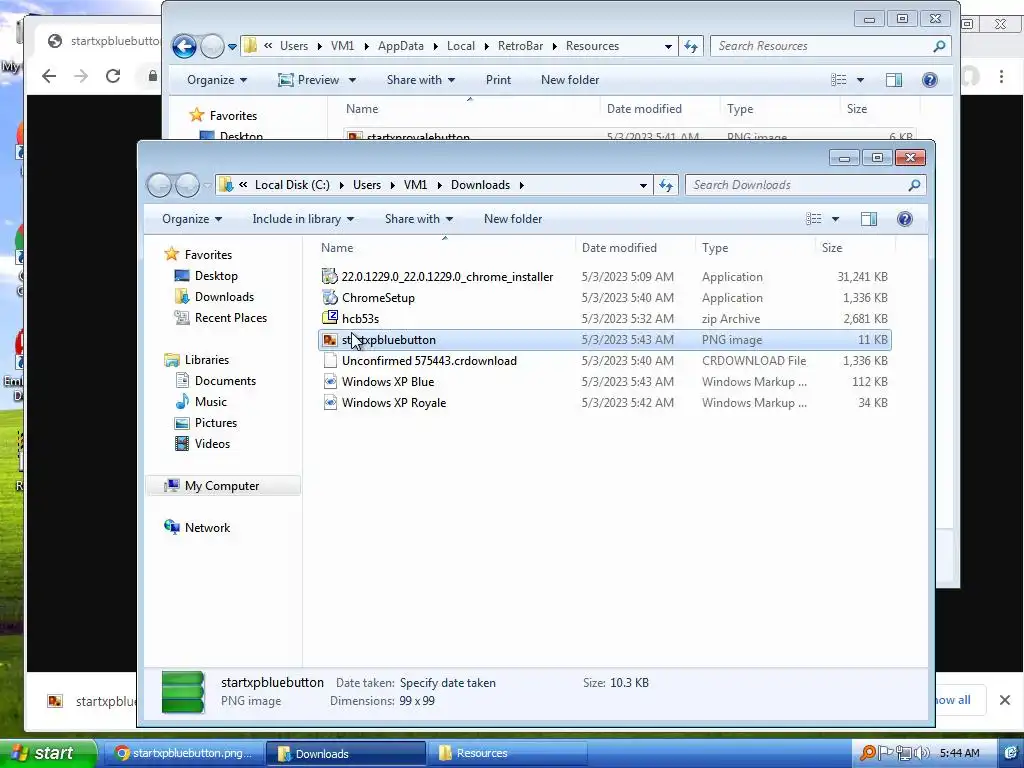Click AppData in Resources breadcrumb
1024x768 pixels.
click(x=400, y=46)
